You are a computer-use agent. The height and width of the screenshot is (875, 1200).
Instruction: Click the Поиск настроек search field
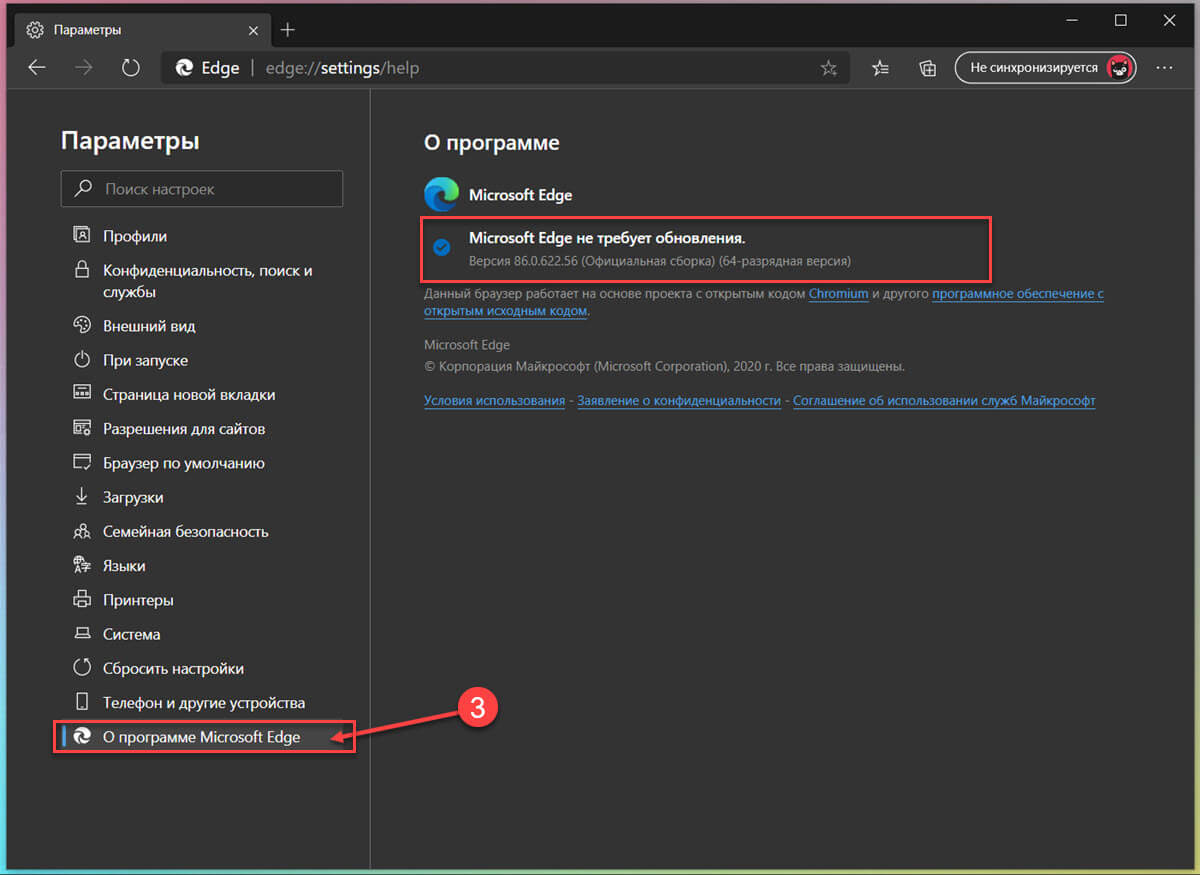(x=202, y=188)
